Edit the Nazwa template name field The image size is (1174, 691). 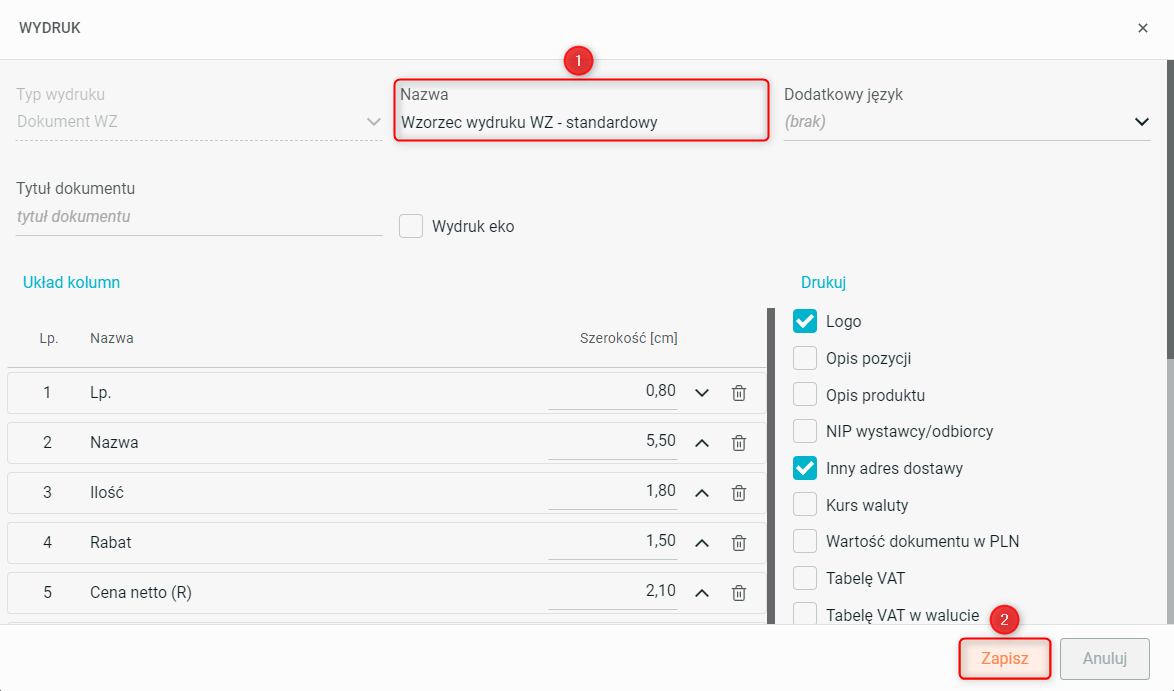[x=580, y=123]
